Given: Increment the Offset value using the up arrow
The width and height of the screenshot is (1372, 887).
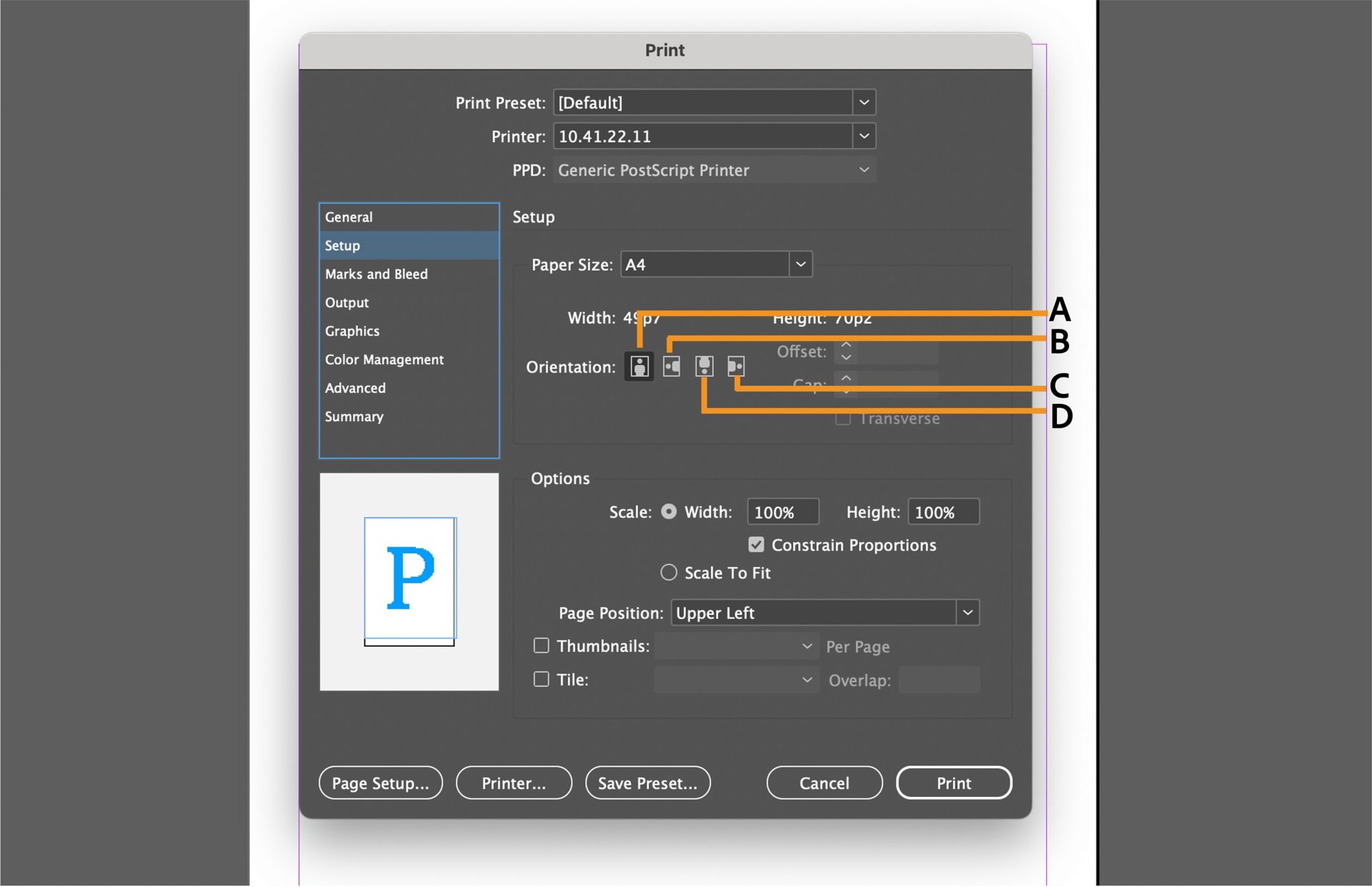Looking at the screenshot, I should [x=845, y=346].
